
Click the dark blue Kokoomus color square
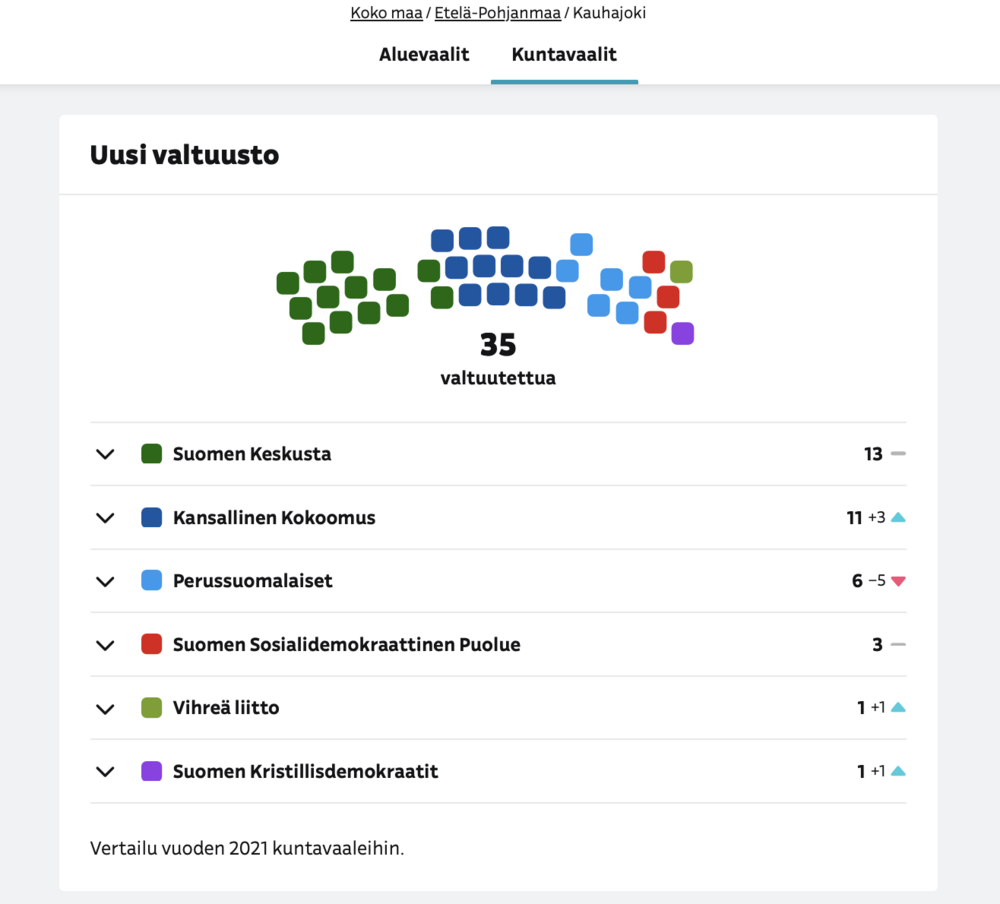click(x=152, y=518)
